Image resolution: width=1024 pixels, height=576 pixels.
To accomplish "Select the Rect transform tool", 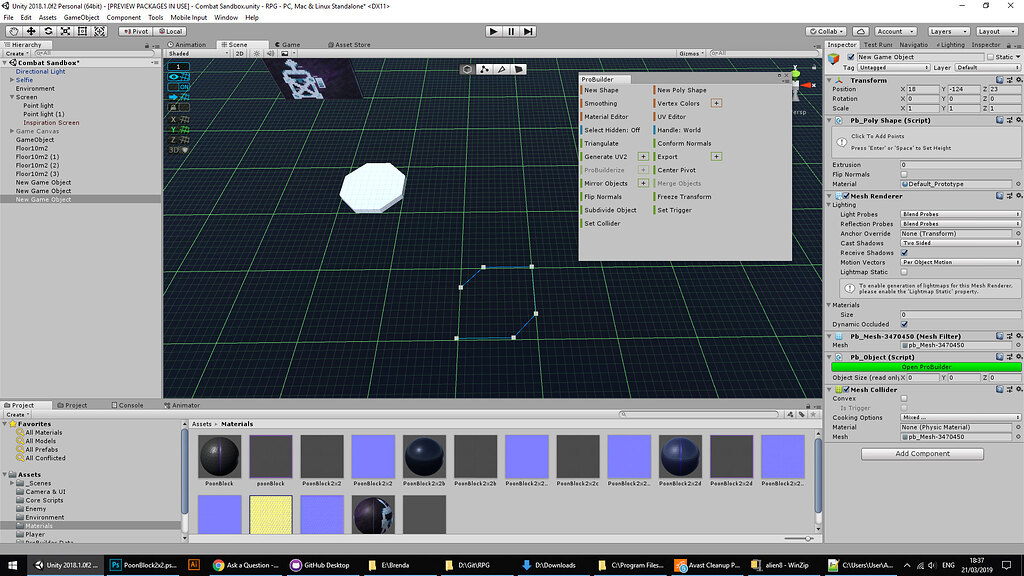I will (82, 31).
